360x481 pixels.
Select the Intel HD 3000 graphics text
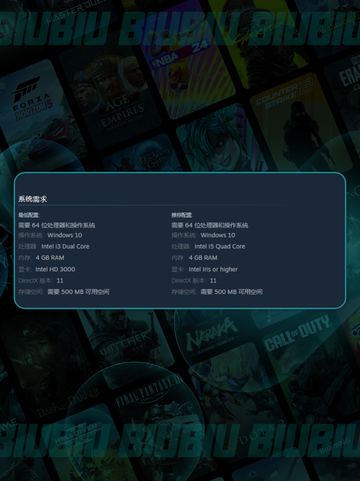coord(55,269)
